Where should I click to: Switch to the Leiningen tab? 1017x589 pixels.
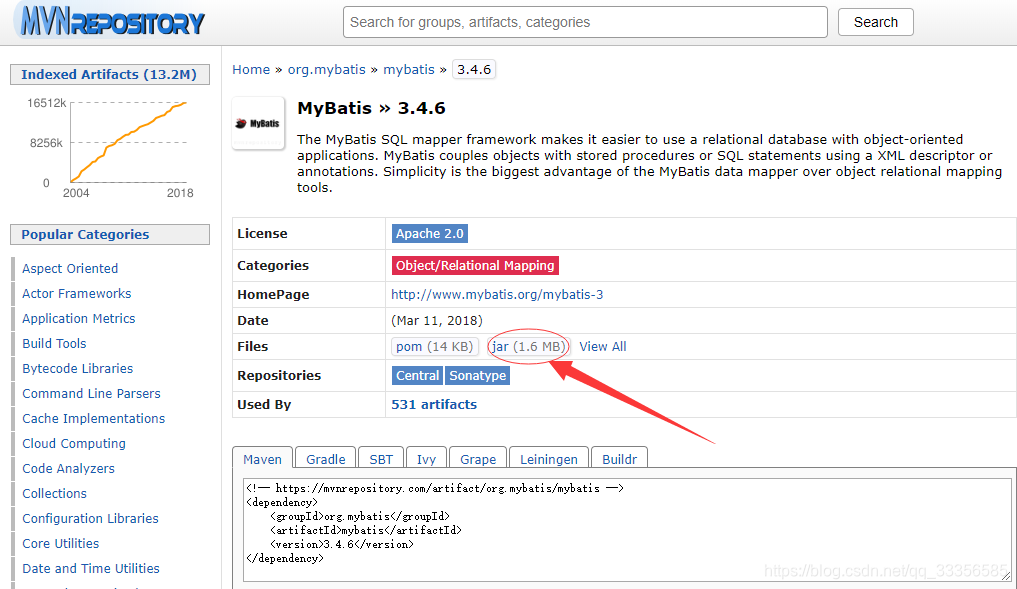549,459
